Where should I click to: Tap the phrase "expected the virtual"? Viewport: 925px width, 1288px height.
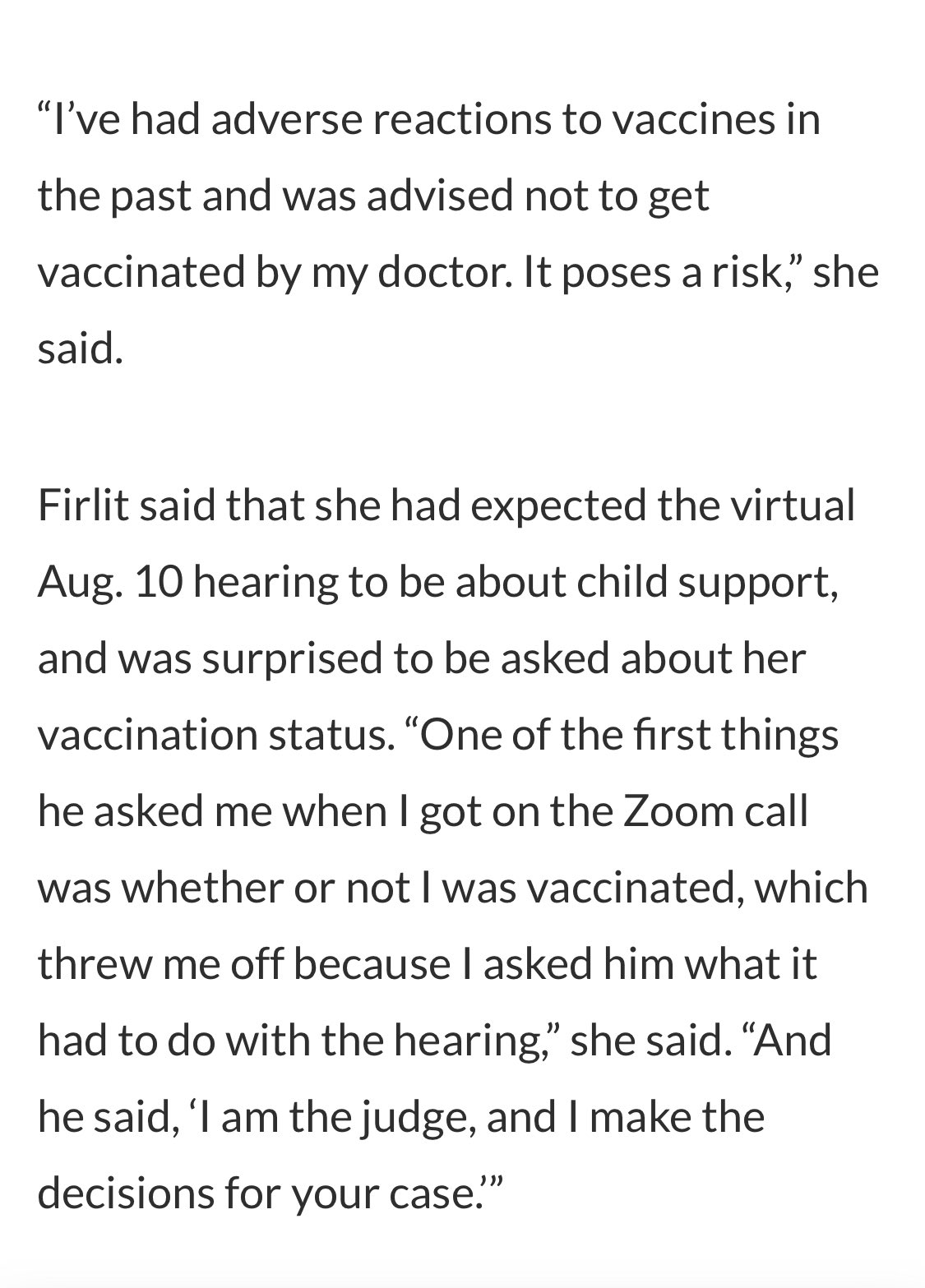click(664, 505)
